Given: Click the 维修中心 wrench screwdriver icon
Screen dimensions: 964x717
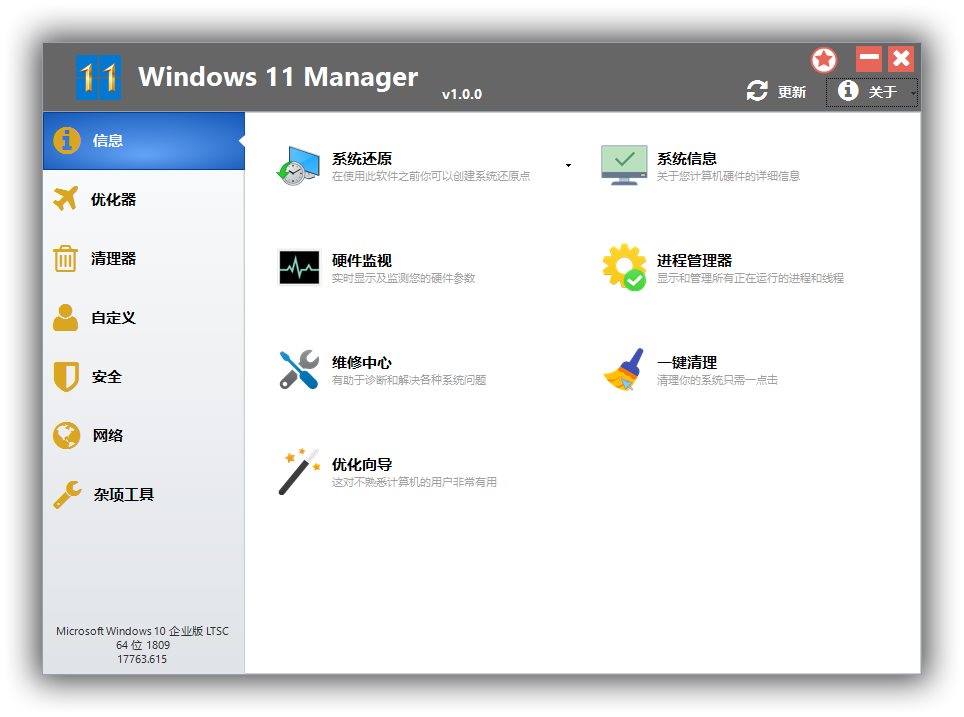Looking at the screenshot, I should point(299,370).
